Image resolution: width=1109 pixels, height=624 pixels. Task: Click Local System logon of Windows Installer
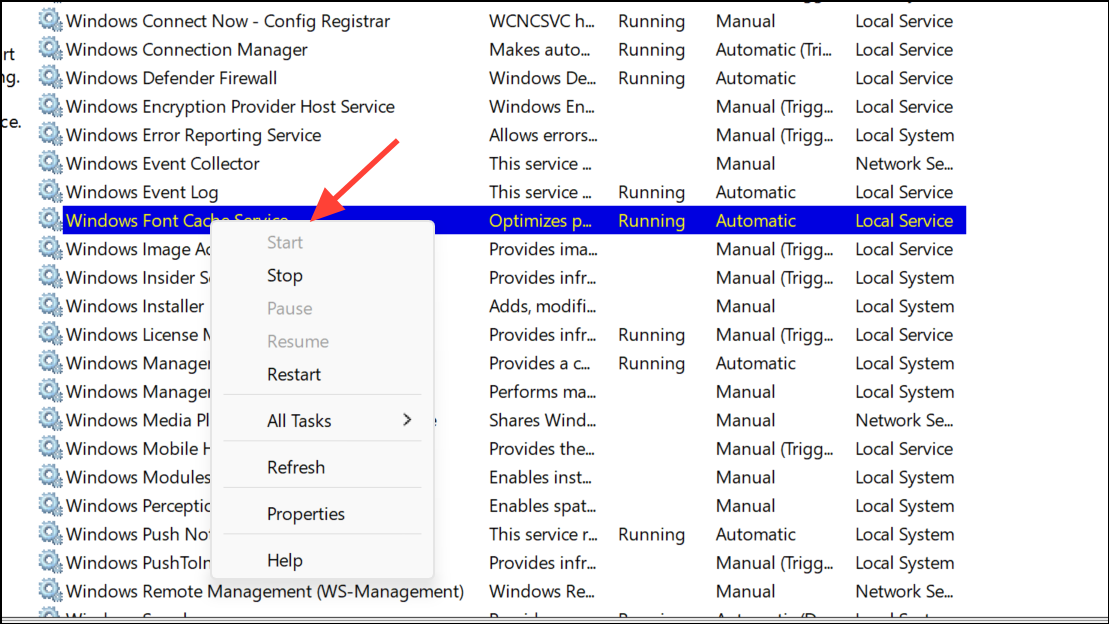coord(905,306)
